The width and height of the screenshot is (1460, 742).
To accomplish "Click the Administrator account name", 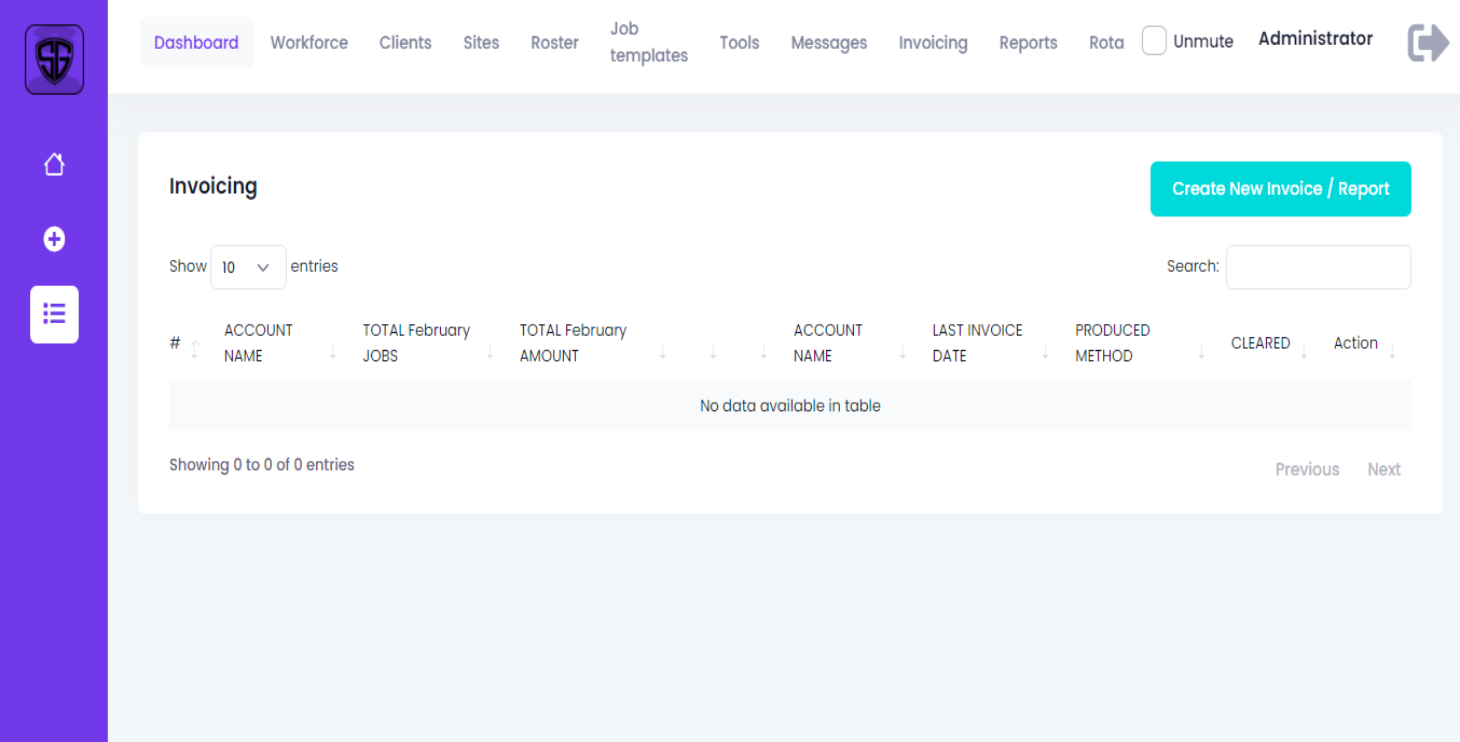I will [x=1315, y=39].
